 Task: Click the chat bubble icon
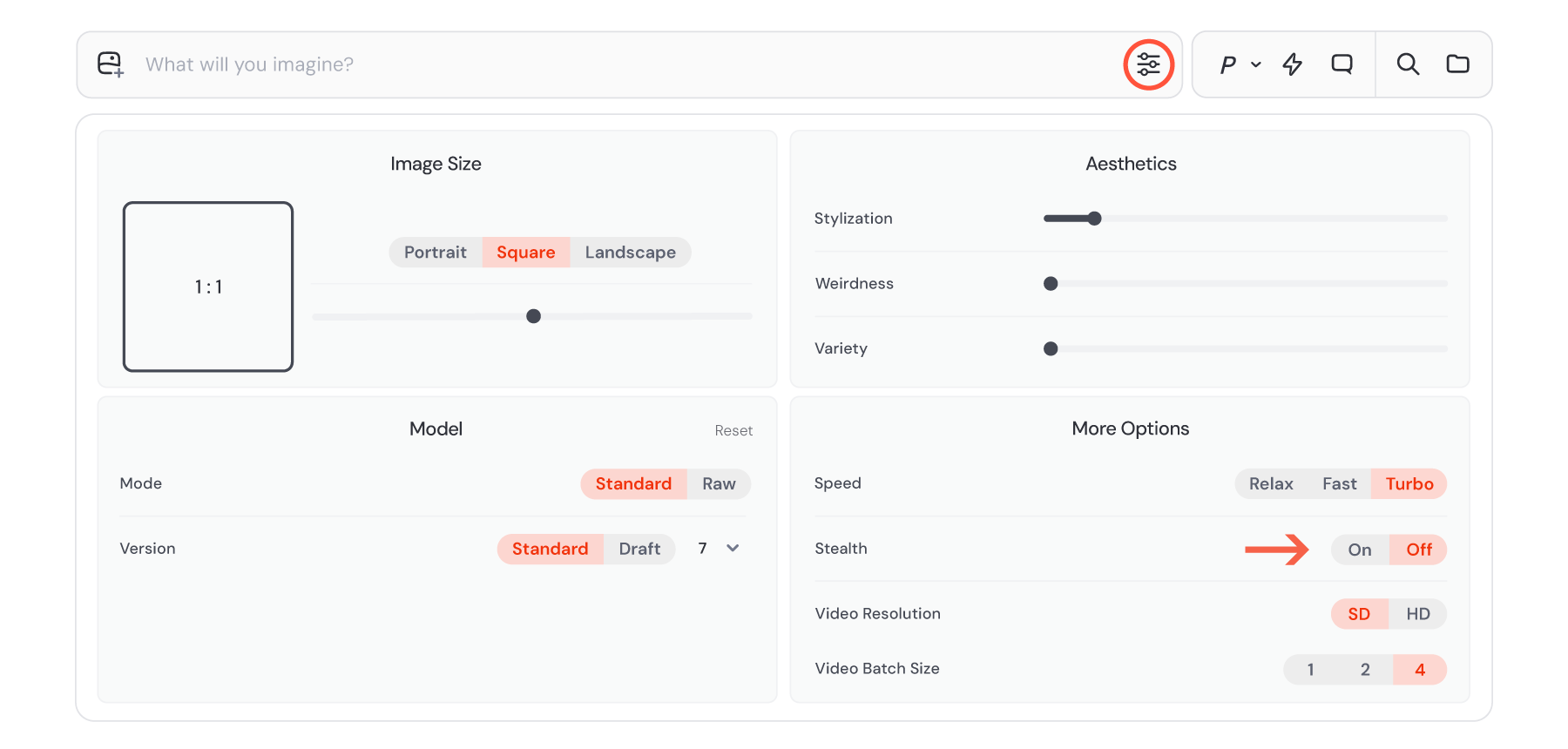(x=1342, y=64)
